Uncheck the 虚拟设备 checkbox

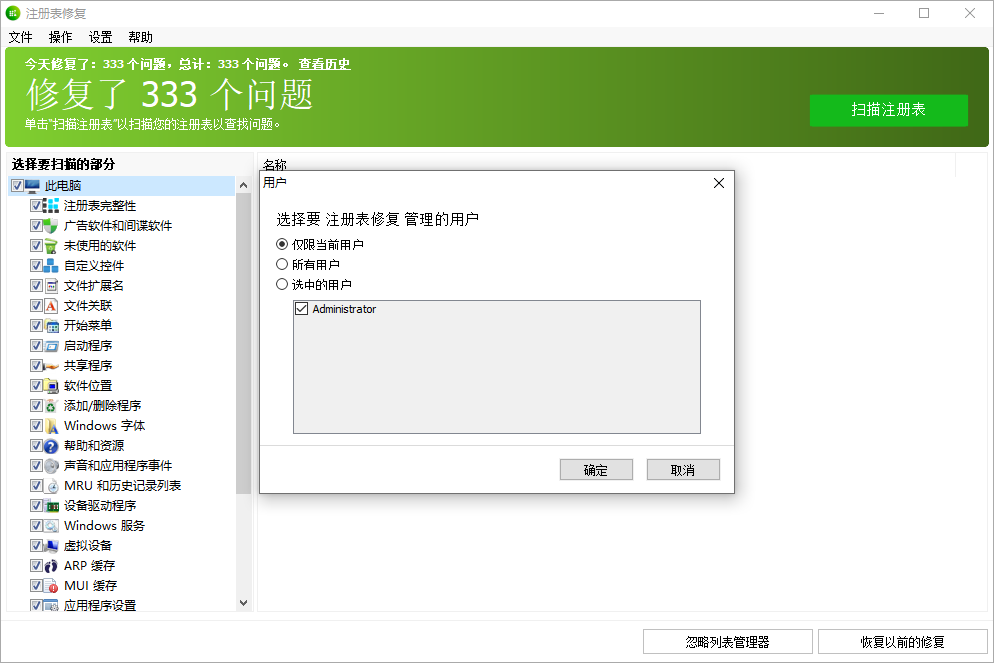[35, 545]
